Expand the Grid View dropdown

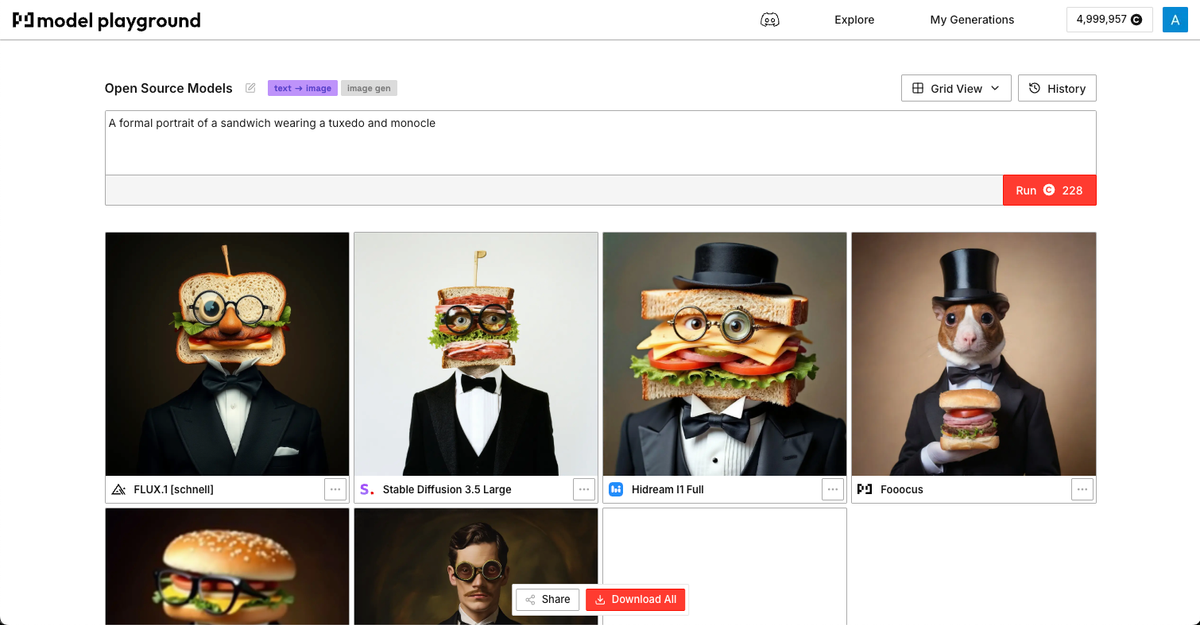[956, 88]
